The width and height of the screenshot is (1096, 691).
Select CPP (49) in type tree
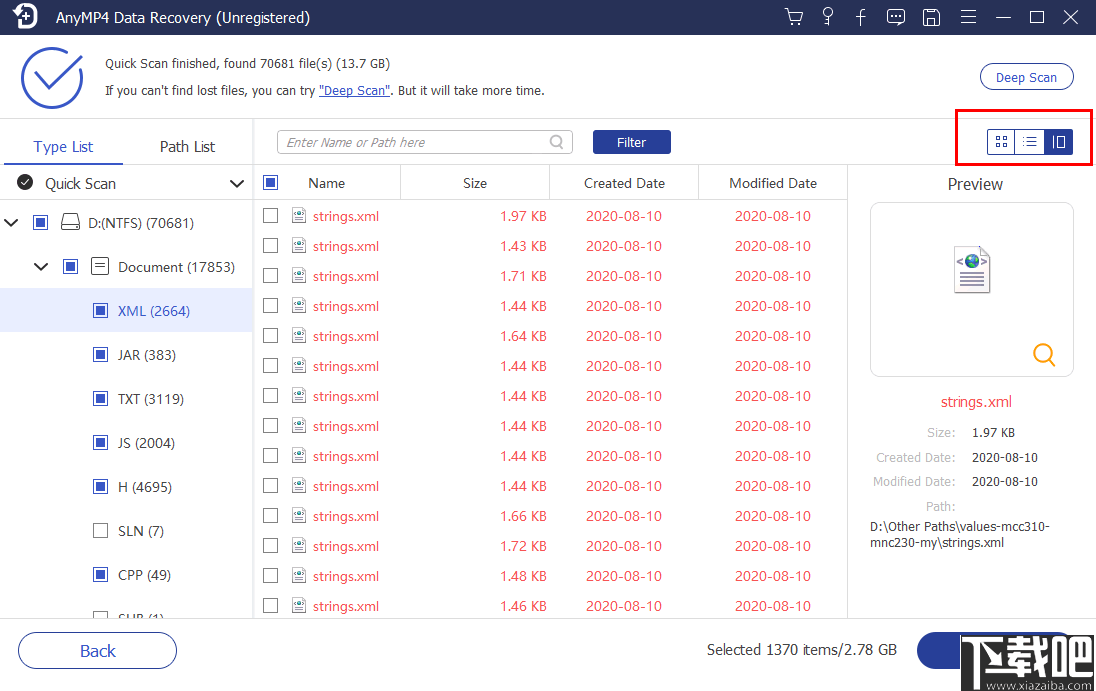pos(144,575)
